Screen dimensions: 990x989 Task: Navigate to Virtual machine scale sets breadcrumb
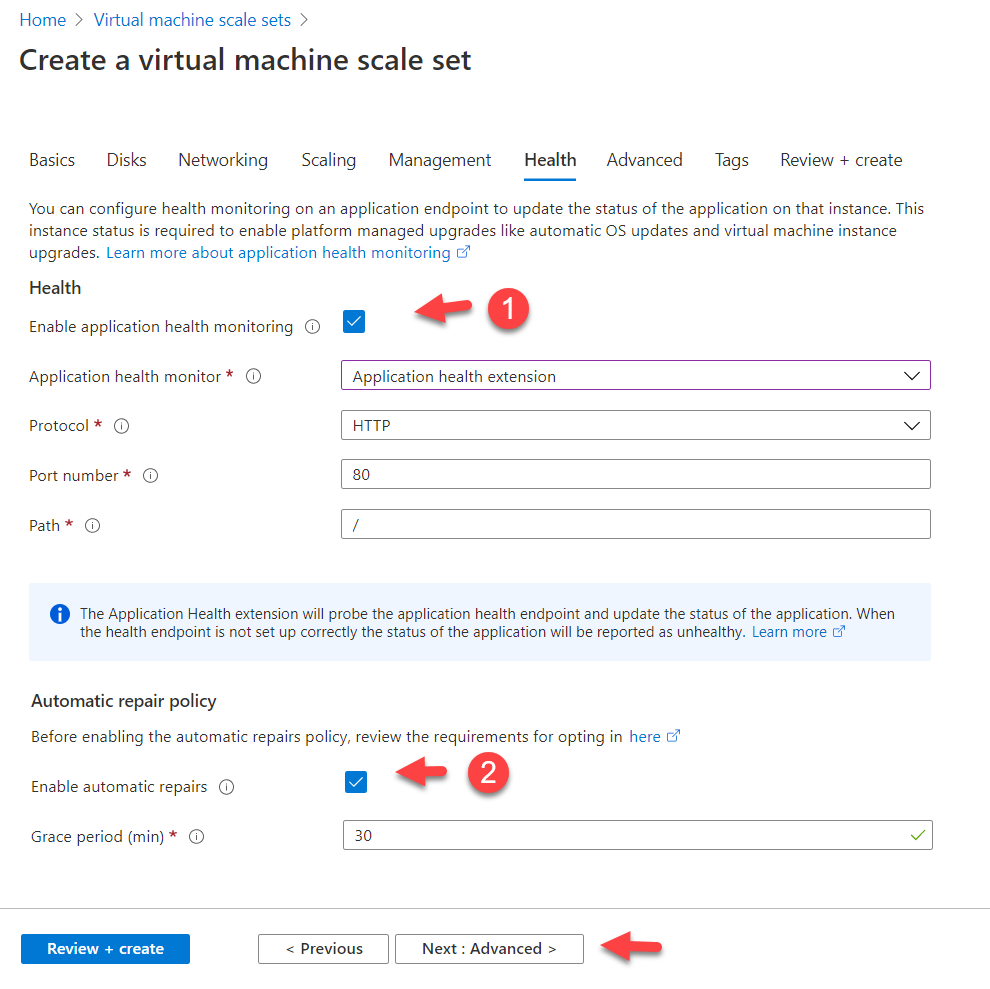click(x=192, y=20)
